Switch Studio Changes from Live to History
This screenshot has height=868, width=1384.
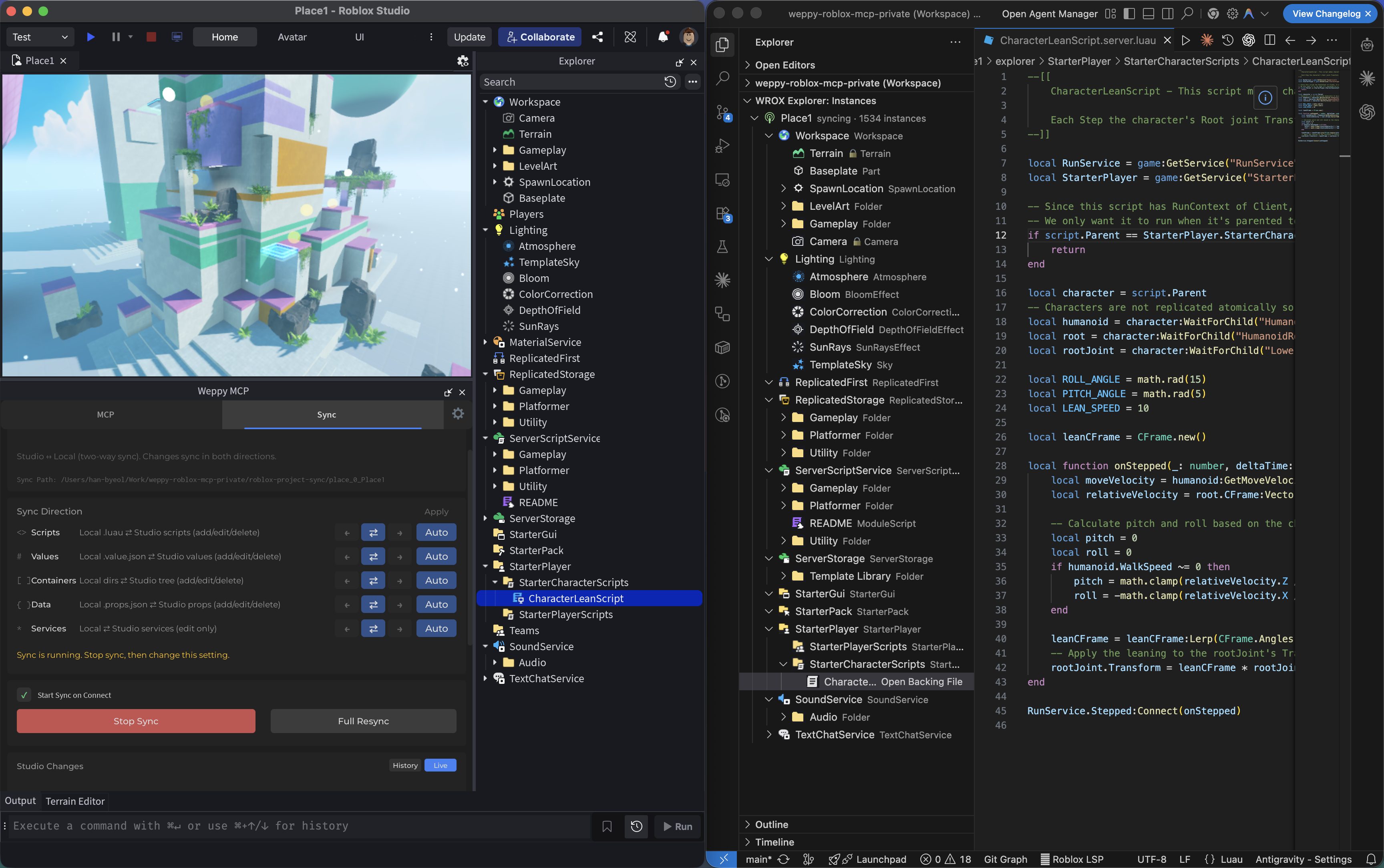[405, 765]
